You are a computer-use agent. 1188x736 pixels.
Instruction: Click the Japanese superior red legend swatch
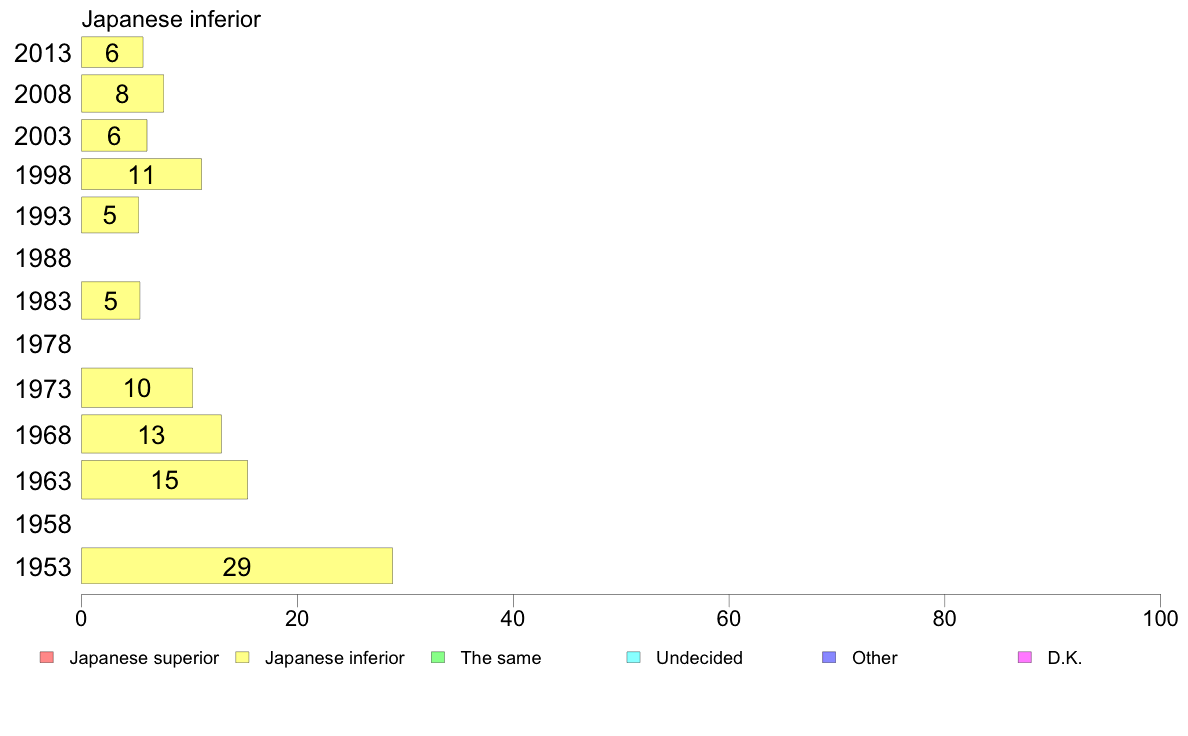[x=47, y=657]
